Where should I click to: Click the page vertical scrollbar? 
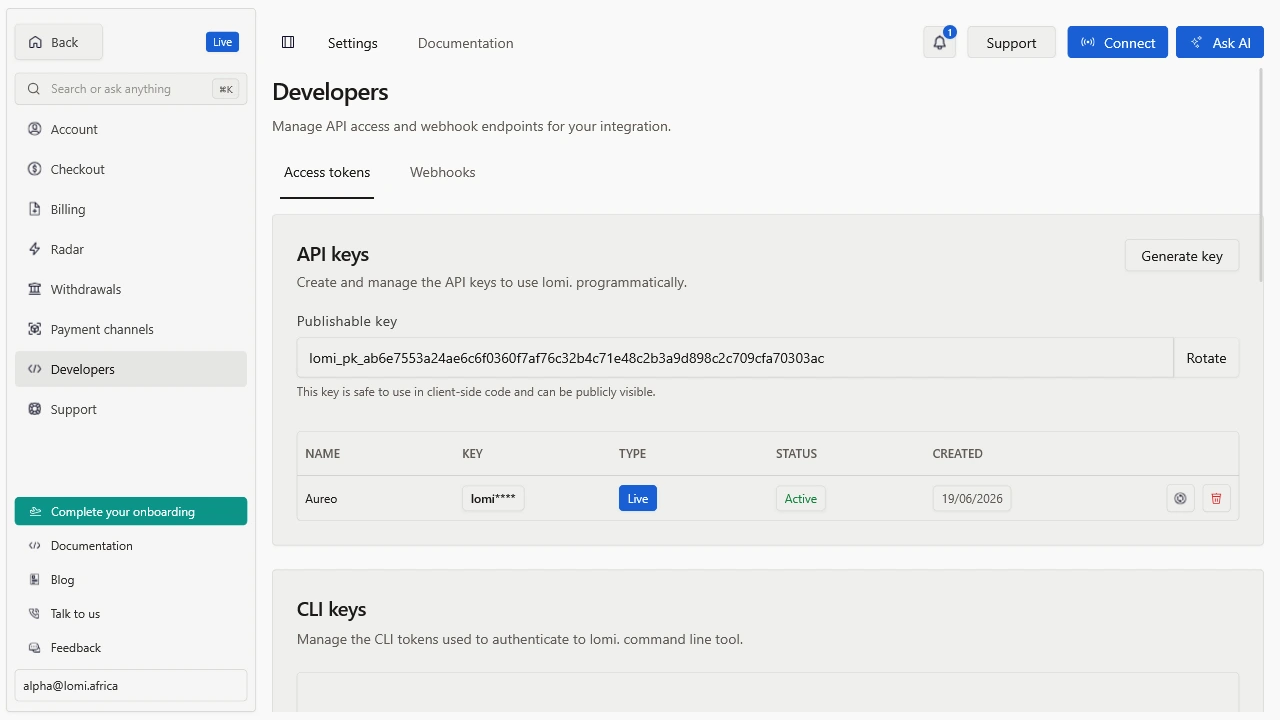click(1262, 175)
